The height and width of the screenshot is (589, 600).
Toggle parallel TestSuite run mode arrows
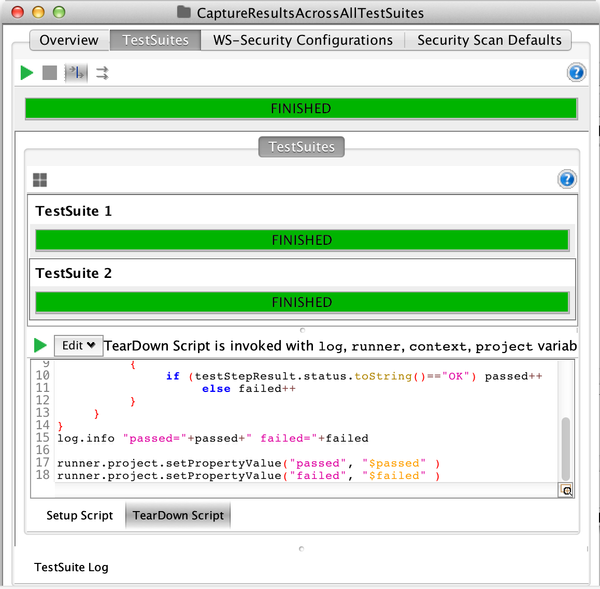click(x=102, y=73)
